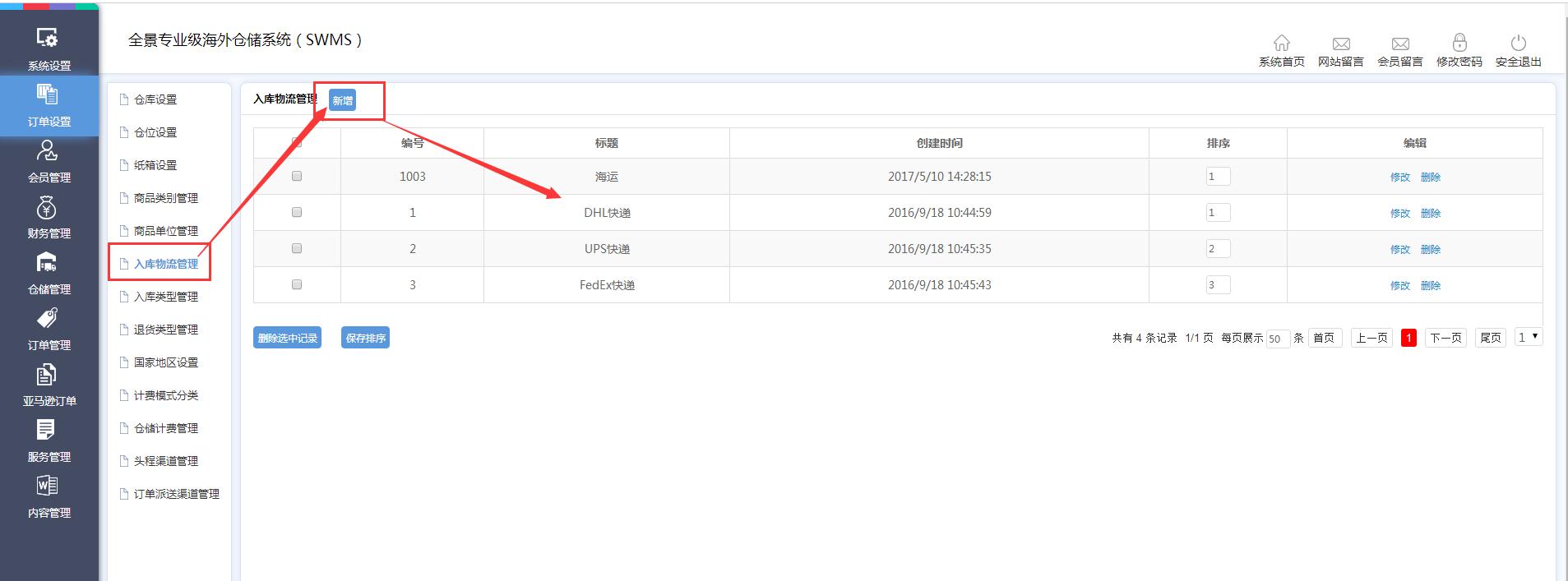1568x581 pixels.
Task: Click the 新增 button
Action: coord(342,100)
